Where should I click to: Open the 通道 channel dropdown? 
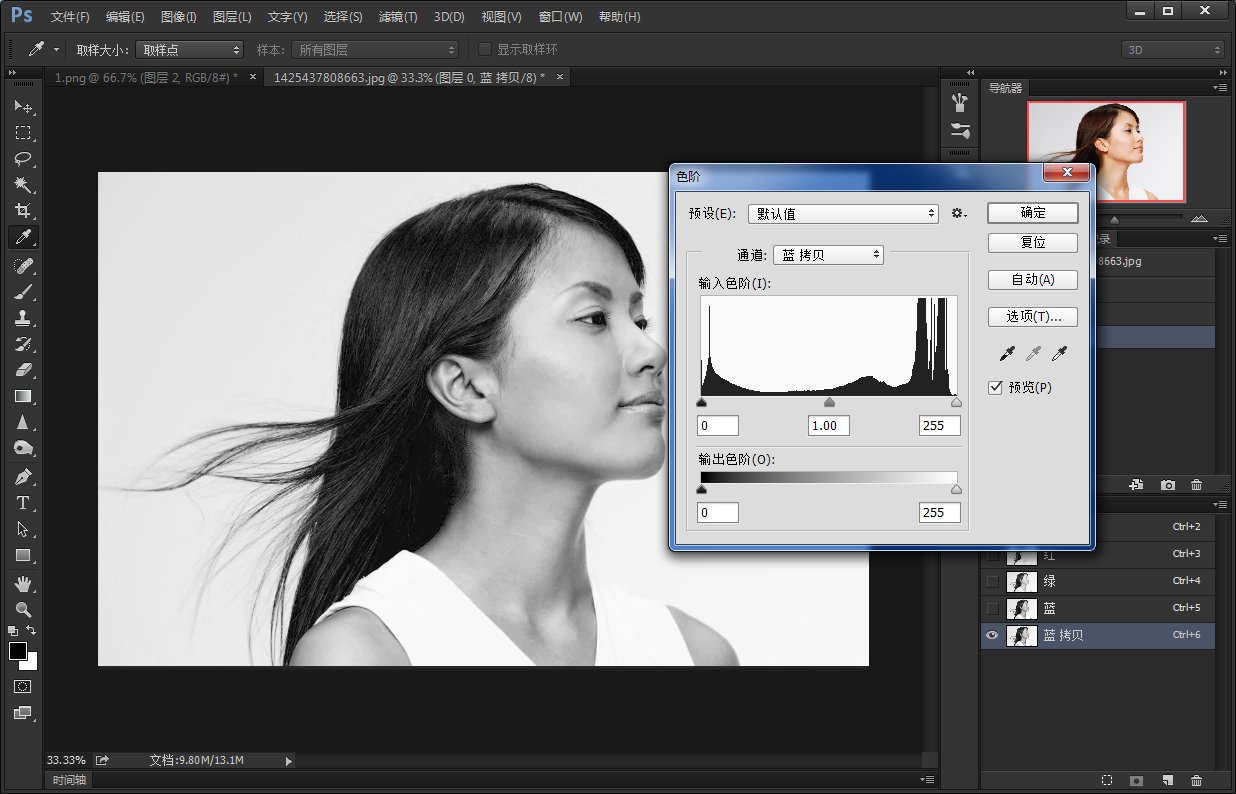click(828, 255)
